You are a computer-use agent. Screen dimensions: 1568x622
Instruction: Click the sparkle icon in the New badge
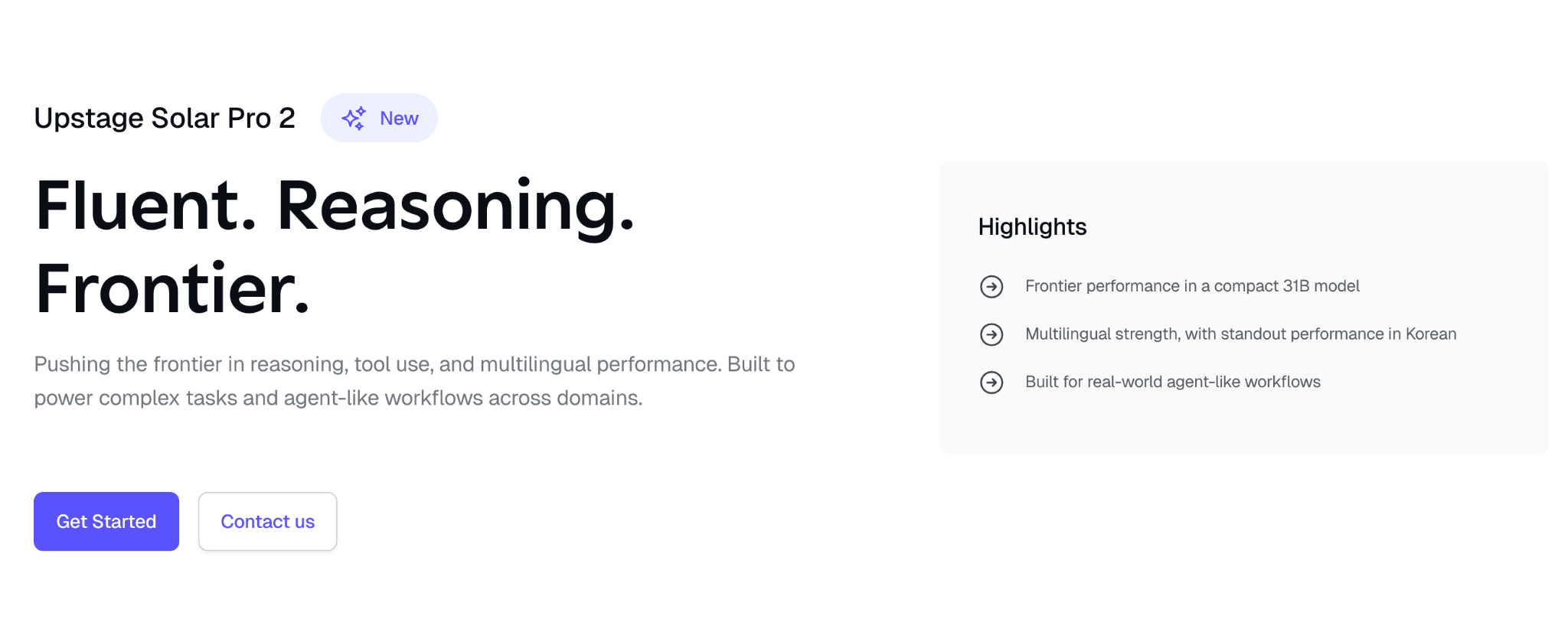coord(354,118)
